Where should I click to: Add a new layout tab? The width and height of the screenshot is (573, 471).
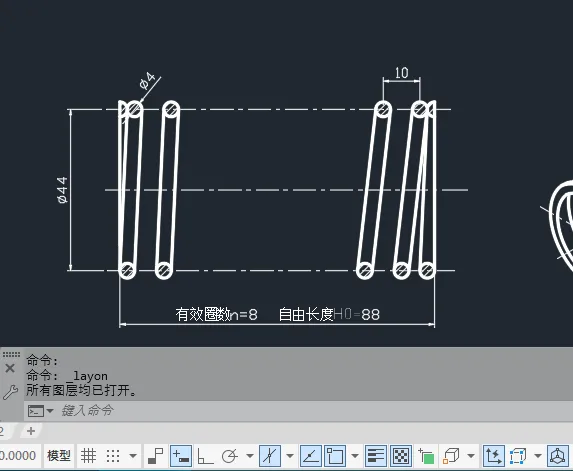click(x=31, y=431)
